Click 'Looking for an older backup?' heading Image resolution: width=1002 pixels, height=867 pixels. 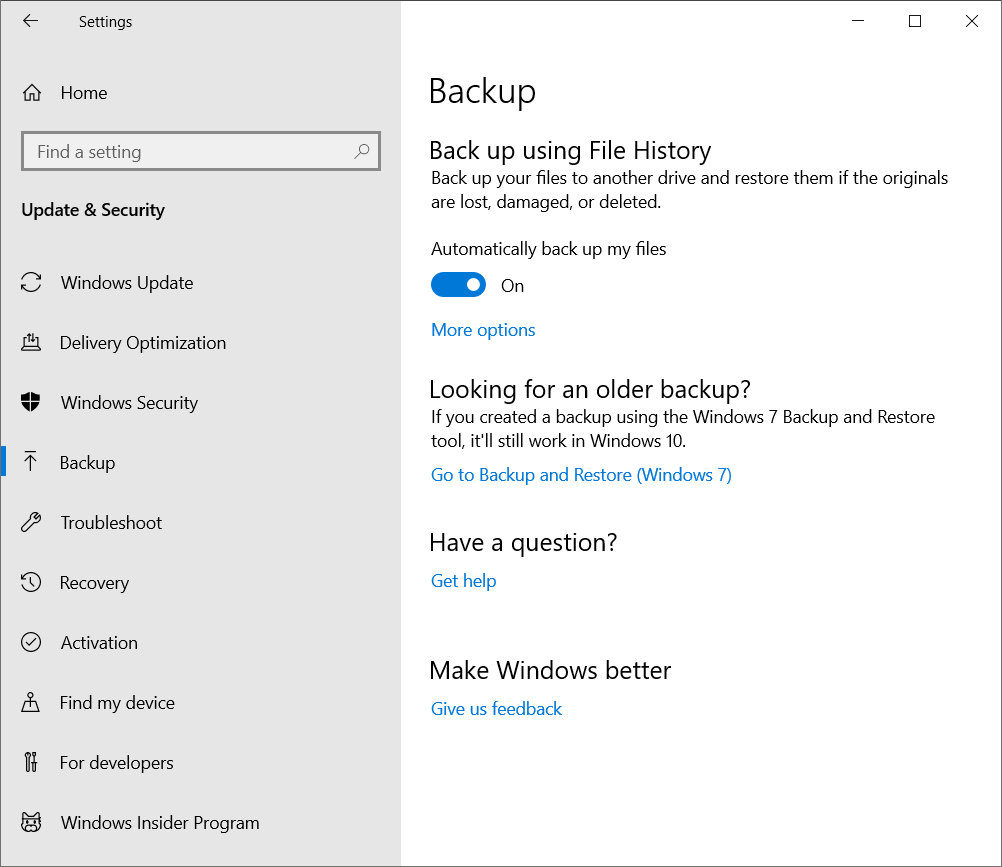(590, 389)
